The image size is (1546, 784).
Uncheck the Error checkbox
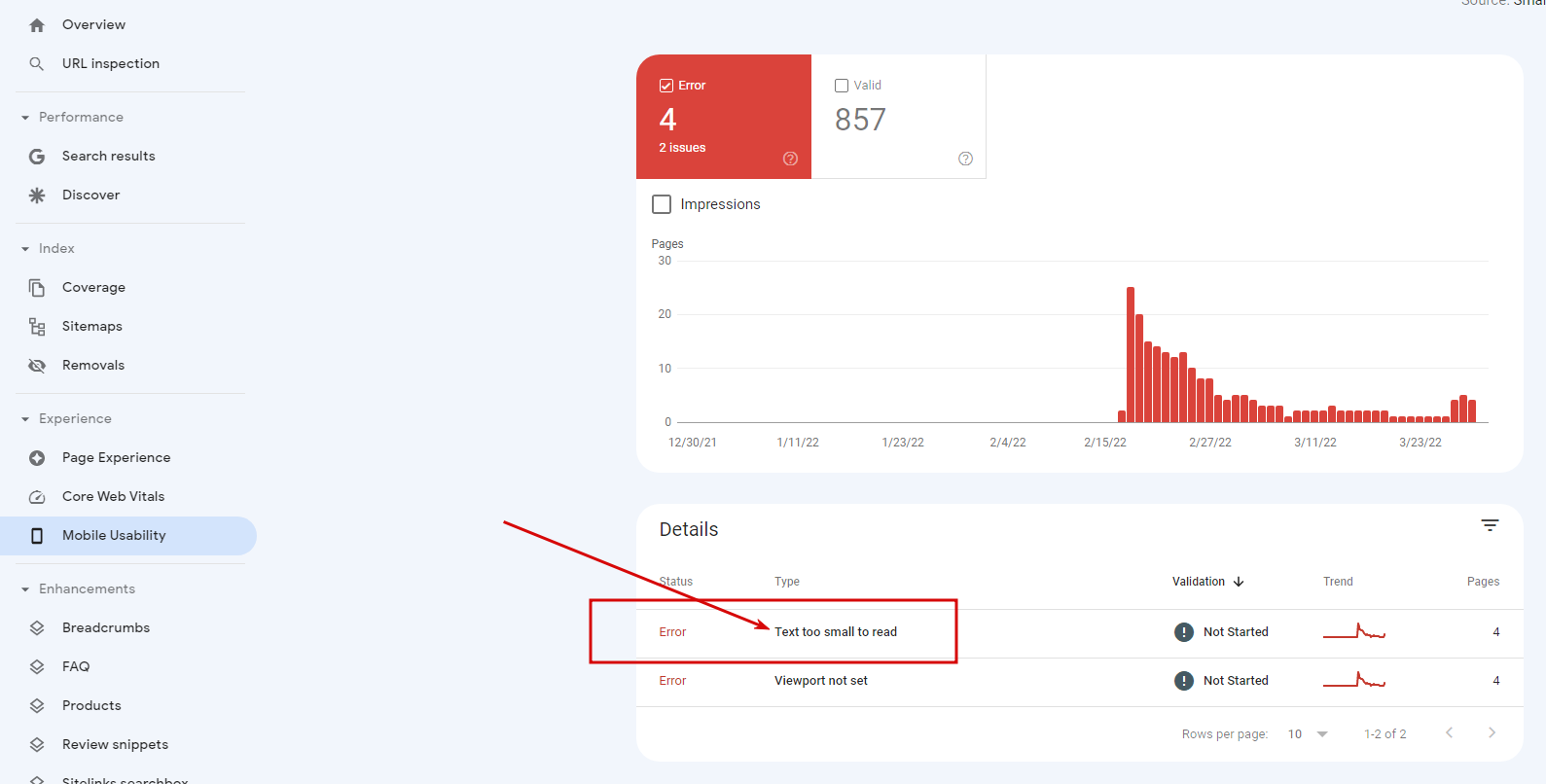[666, 86]
